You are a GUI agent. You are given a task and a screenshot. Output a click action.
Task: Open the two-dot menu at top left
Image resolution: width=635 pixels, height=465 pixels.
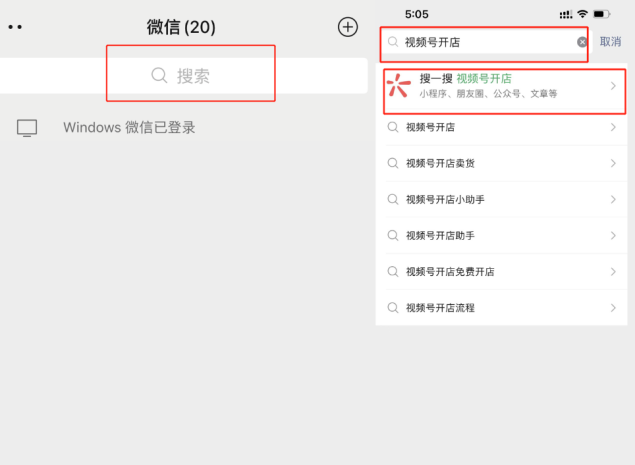[x=15, y=27]
